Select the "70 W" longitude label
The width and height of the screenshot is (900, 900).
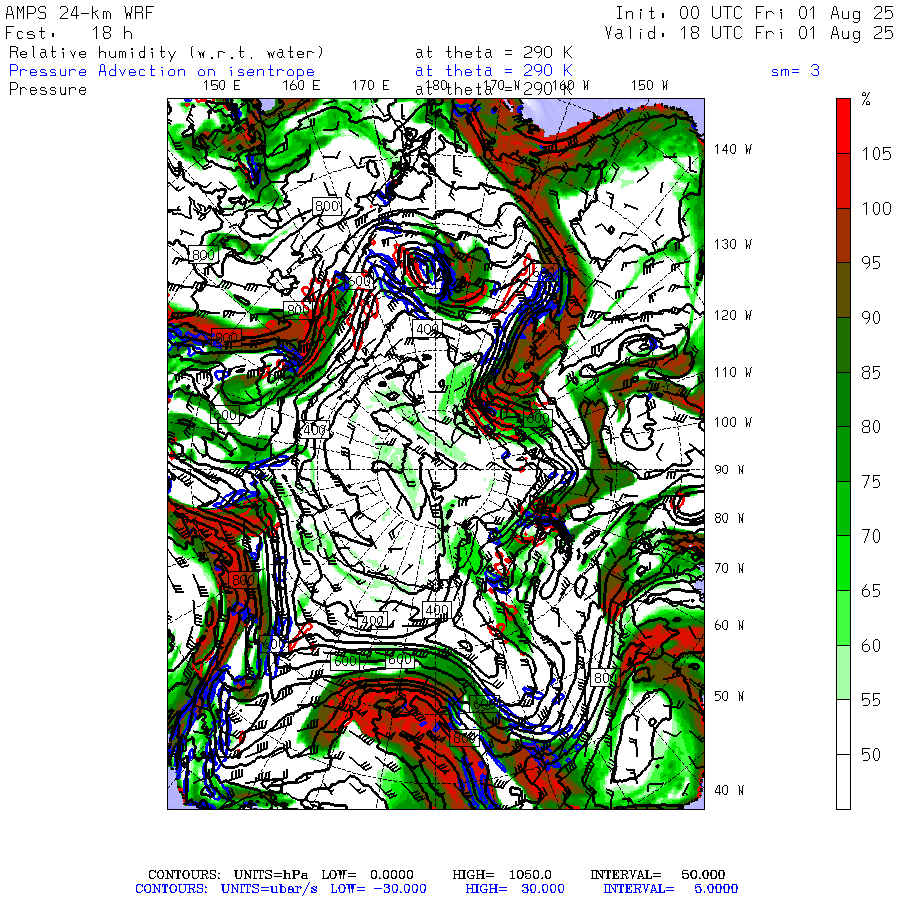(729, 568)
